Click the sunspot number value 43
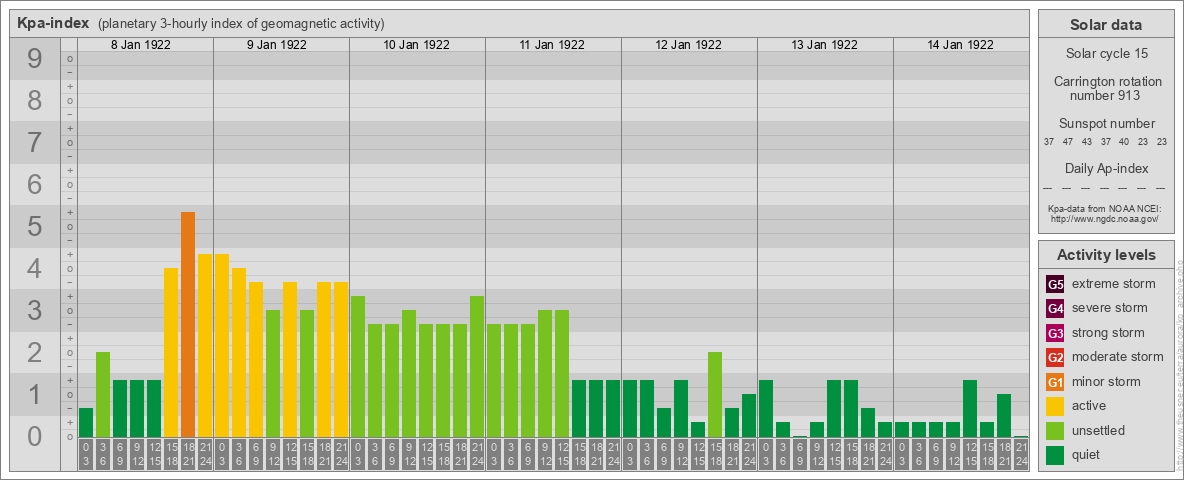 (x=1087, y=142)
